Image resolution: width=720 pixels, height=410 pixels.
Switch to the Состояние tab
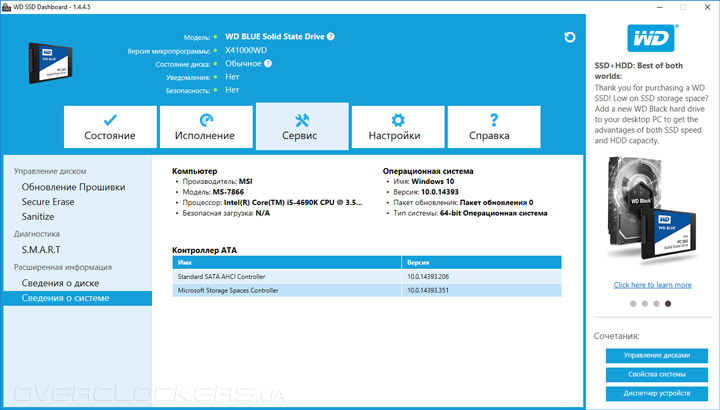point(110,127)
